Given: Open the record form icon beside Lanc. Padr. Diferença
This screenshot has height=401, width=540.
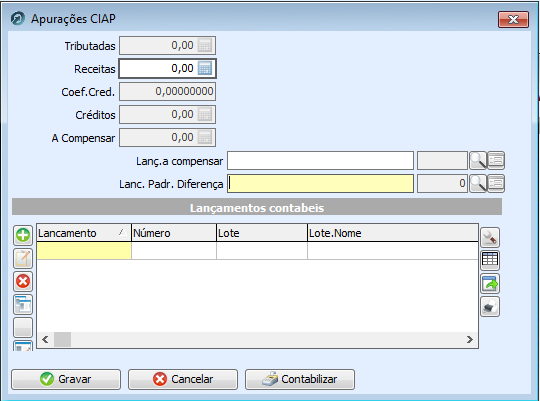Looking at the screenshot, I should pos(496,183).
